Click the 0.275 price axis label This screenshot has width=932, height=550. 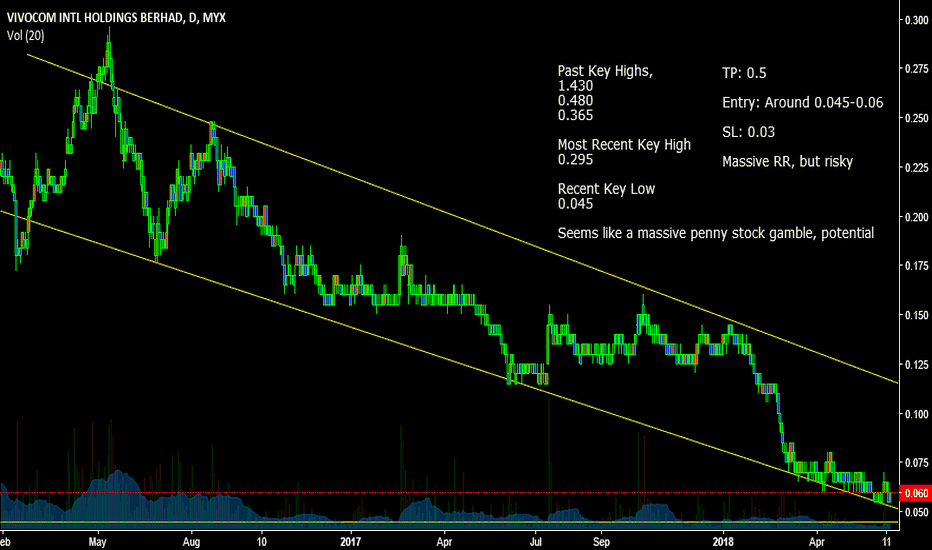tap(917, 69)
